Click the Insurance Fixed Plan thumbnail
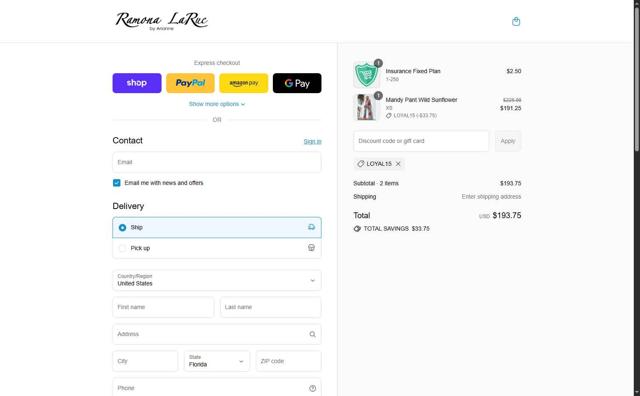Screen dimensions: 640x396 [x=366, y=75]
